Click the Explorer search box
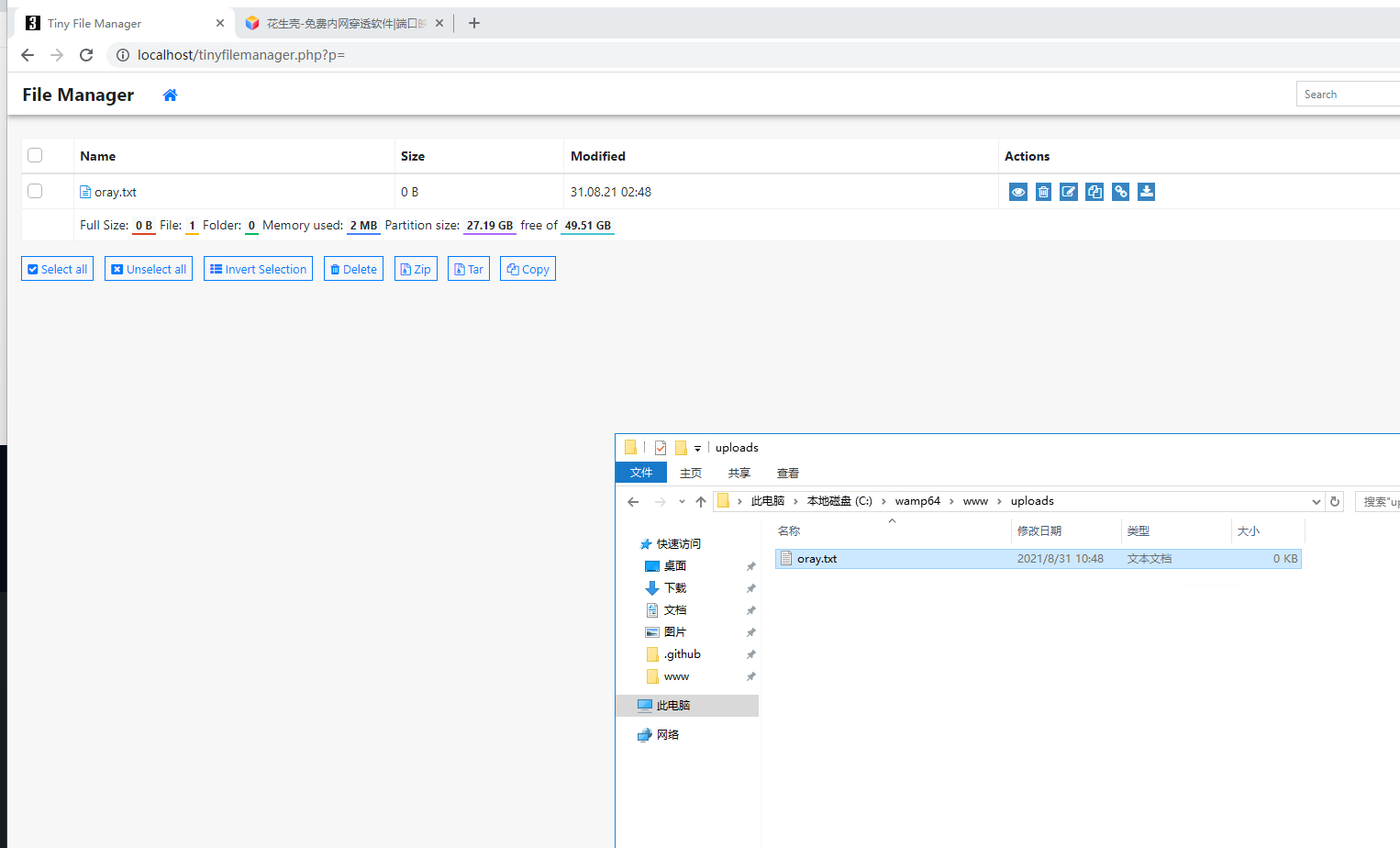The height and width of the screenshot is (848, 1400). pos(1378,501)
